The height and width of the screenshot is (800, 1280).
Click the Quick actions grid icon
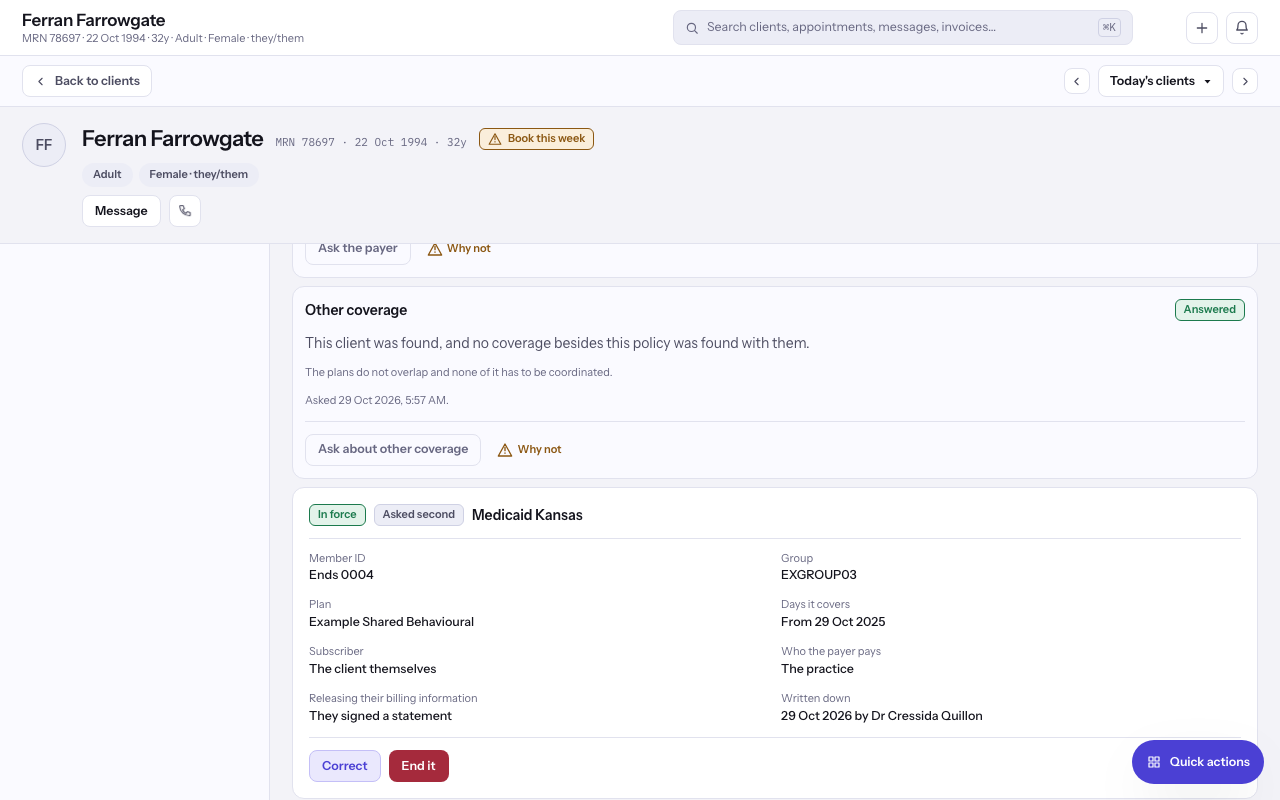1154,762
